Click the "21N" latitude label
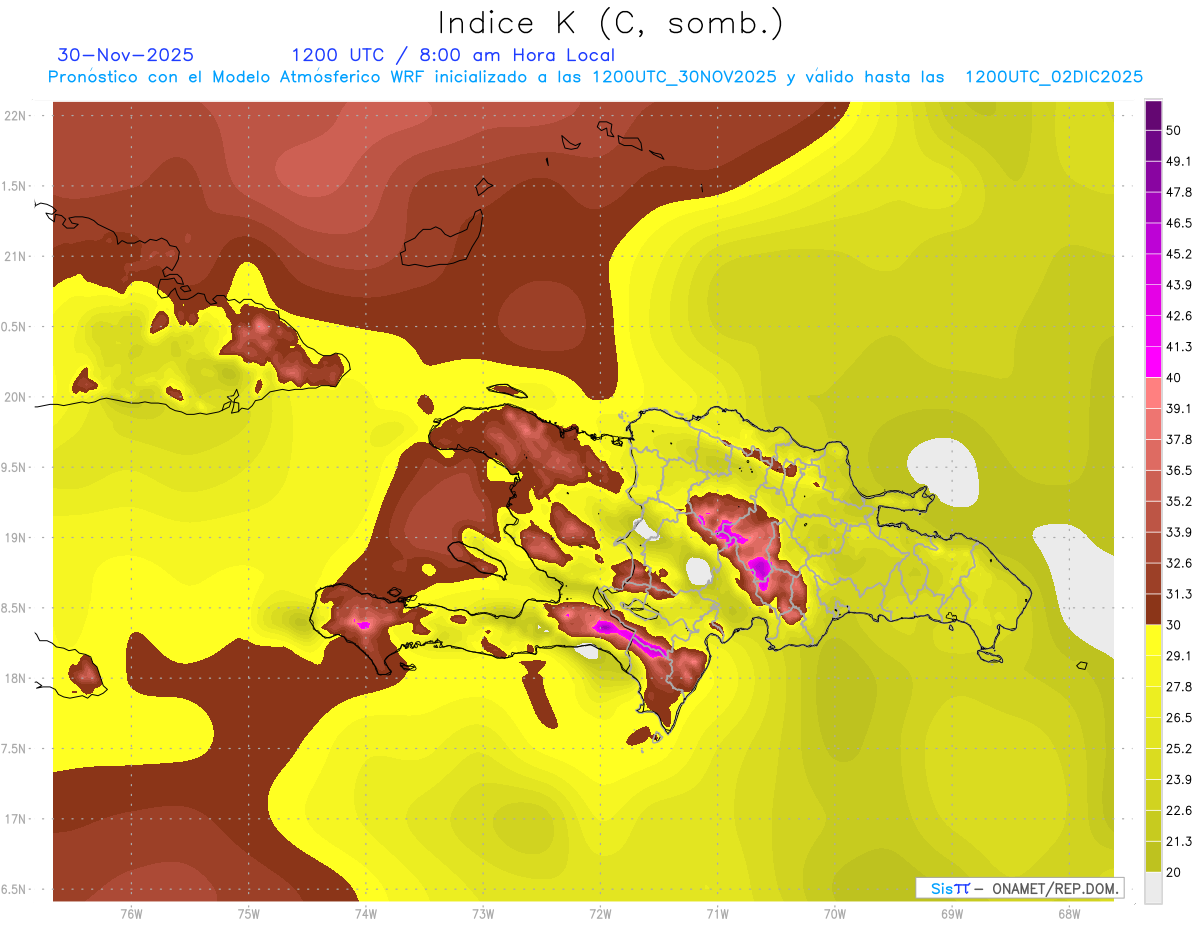 tap(17, 256)
